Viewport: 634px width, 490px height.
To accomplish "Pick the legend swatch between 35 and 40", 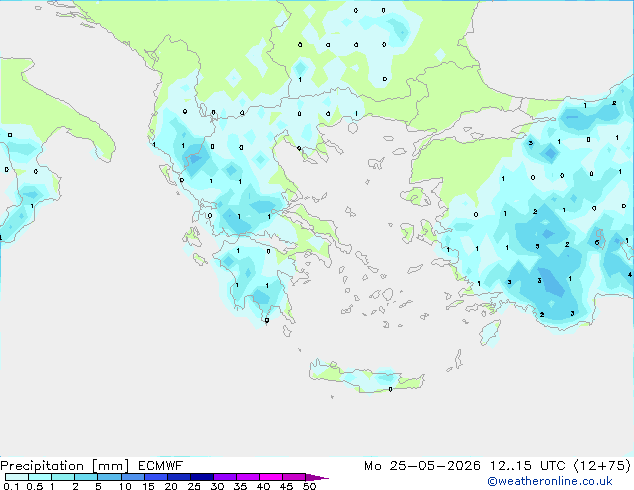I will tap(247, 477).
